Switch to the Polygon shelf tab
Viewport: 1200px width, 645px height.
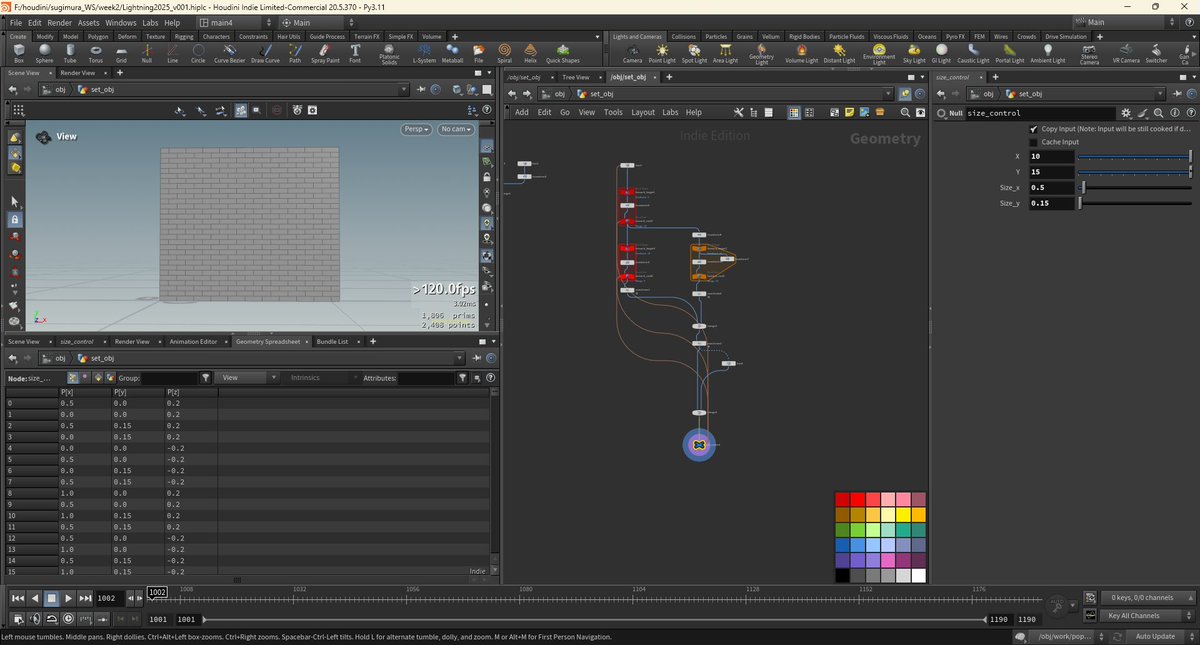click(x=98, y=36)
